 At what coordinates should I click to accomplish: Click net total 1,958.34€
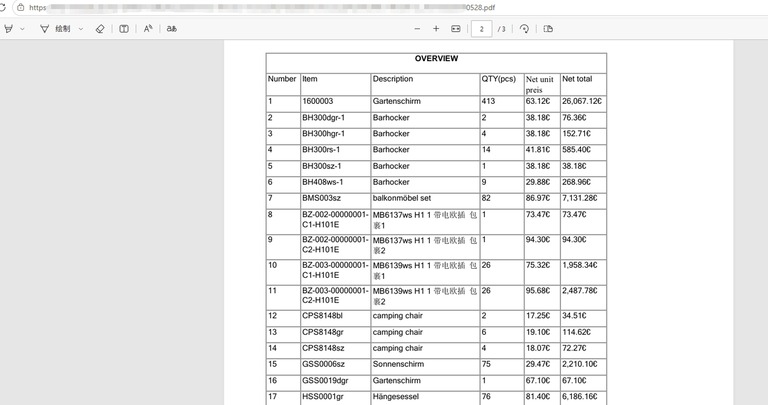580,265
